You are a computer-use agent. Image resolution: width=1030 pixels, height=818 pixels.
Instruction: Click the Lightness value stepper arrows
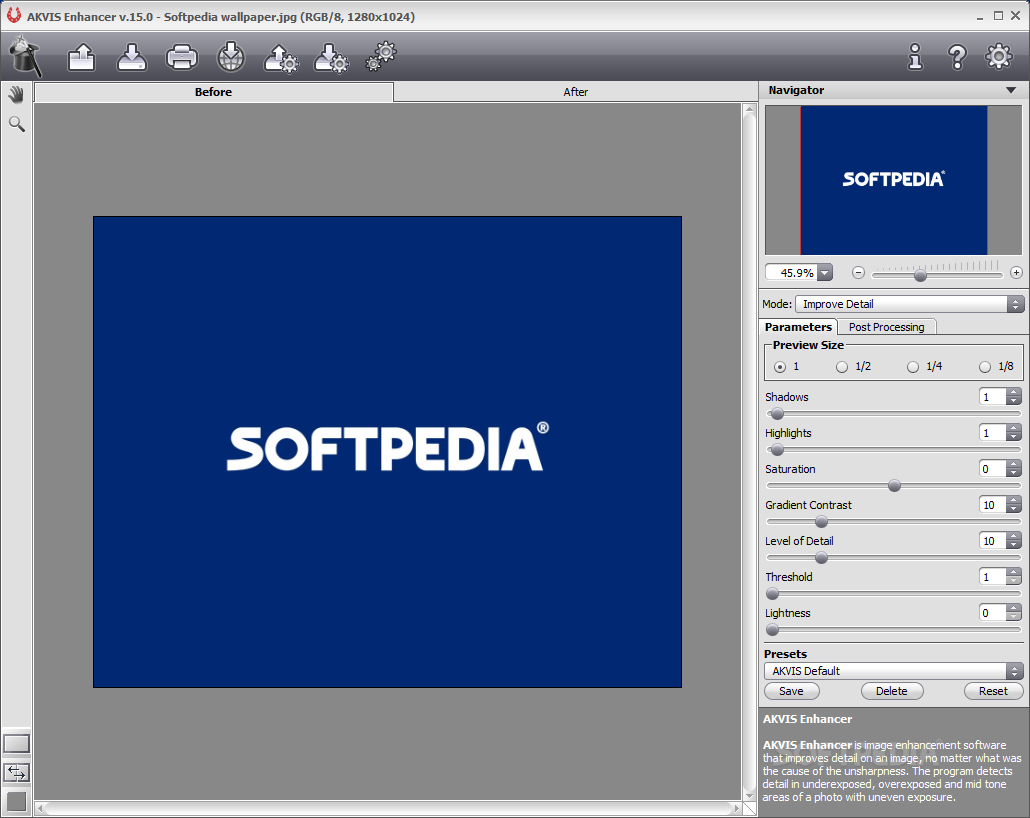tap(1014, 613)
